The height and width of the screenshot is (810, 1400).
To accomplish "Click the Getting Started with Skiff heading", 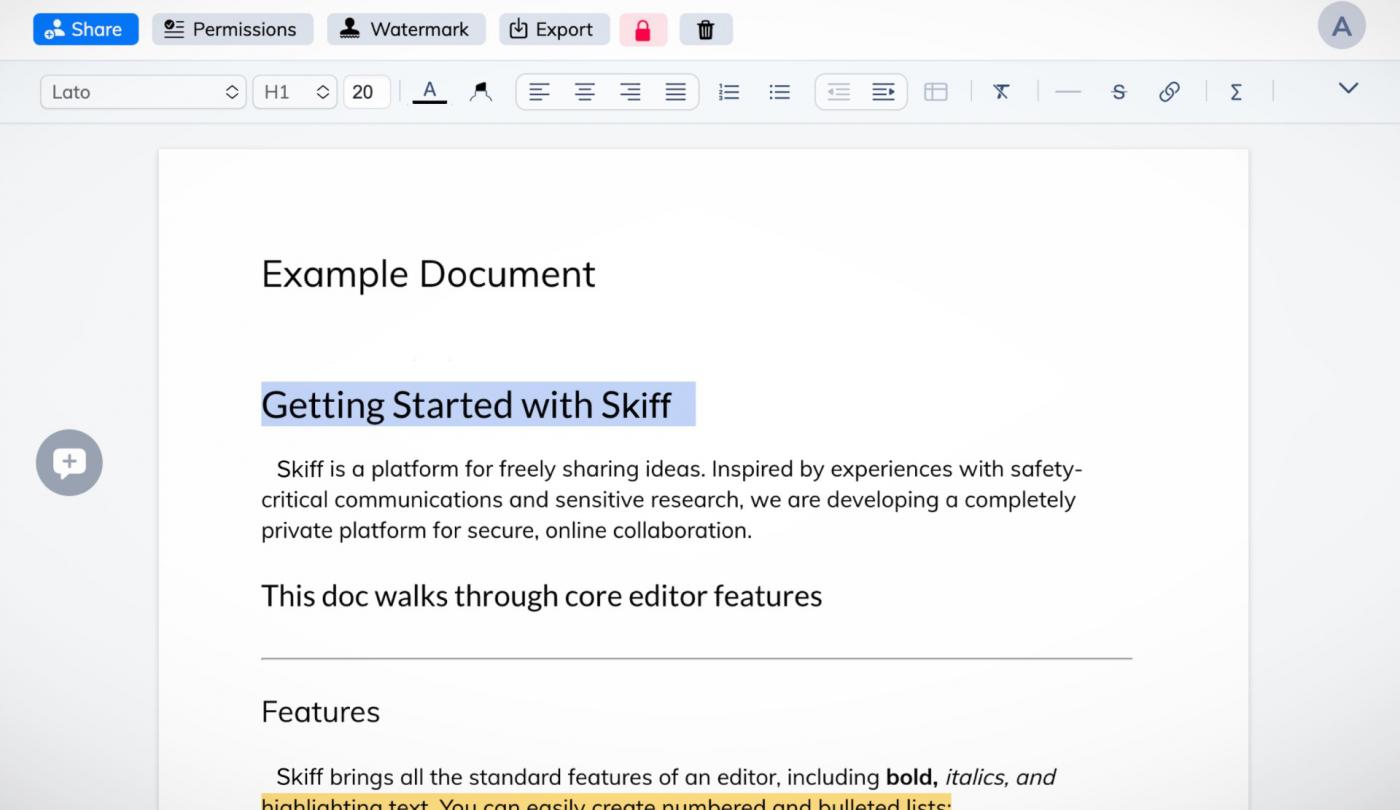I will click(466, 404).
